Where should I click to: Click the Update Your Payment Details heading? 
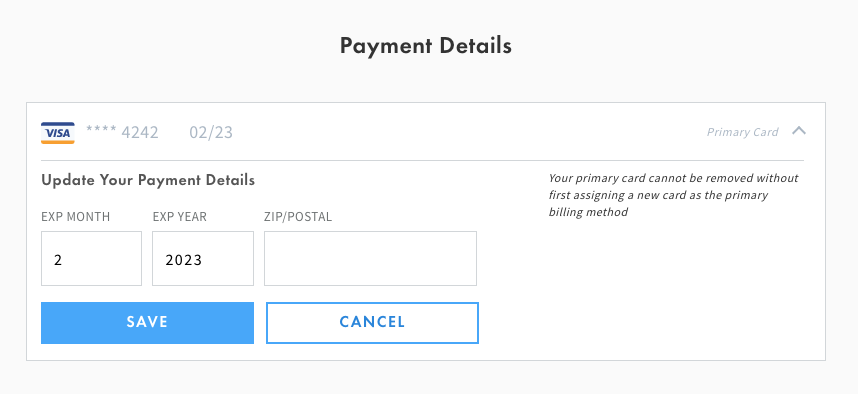click(x=148, y=180)
